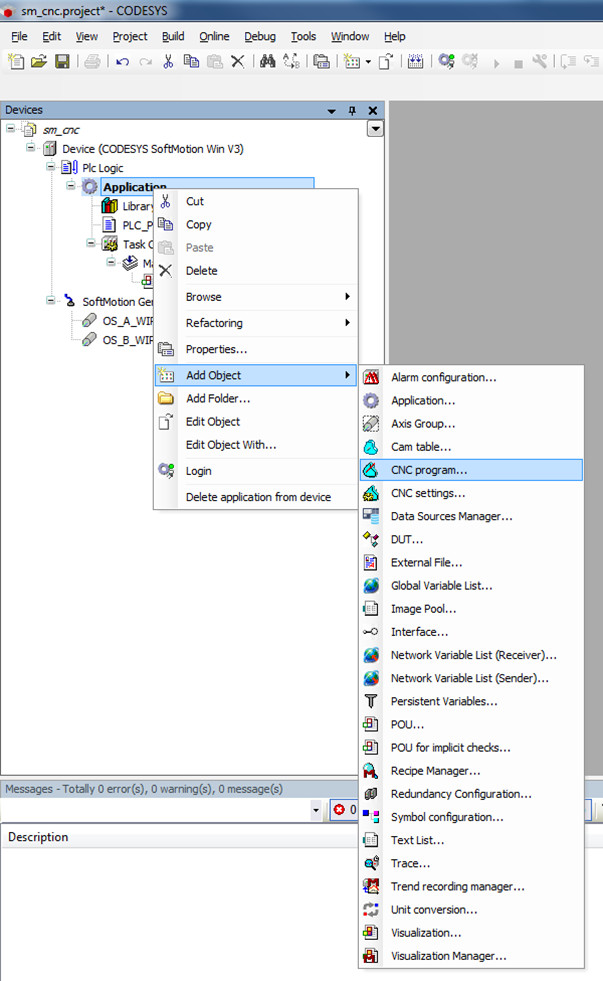
Task: Click the Login gear toolbar icon
Action: point(446,61)
